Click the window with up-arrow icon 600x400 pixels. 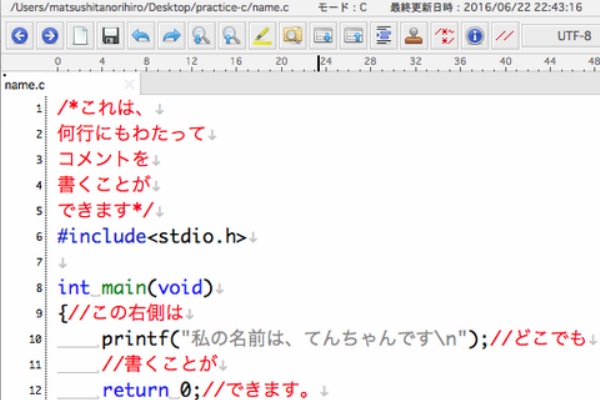353,36
